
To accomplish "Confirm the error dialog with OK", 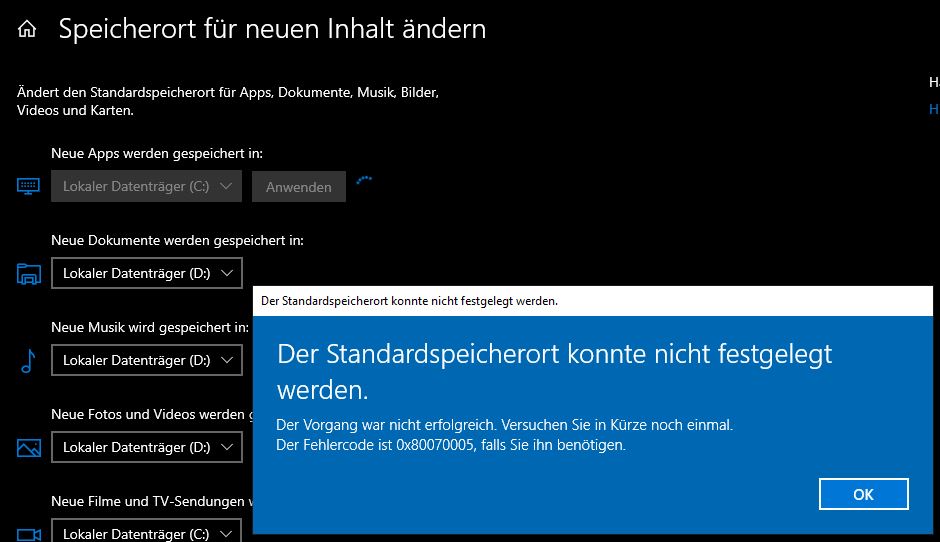I will tap(863, 494).
